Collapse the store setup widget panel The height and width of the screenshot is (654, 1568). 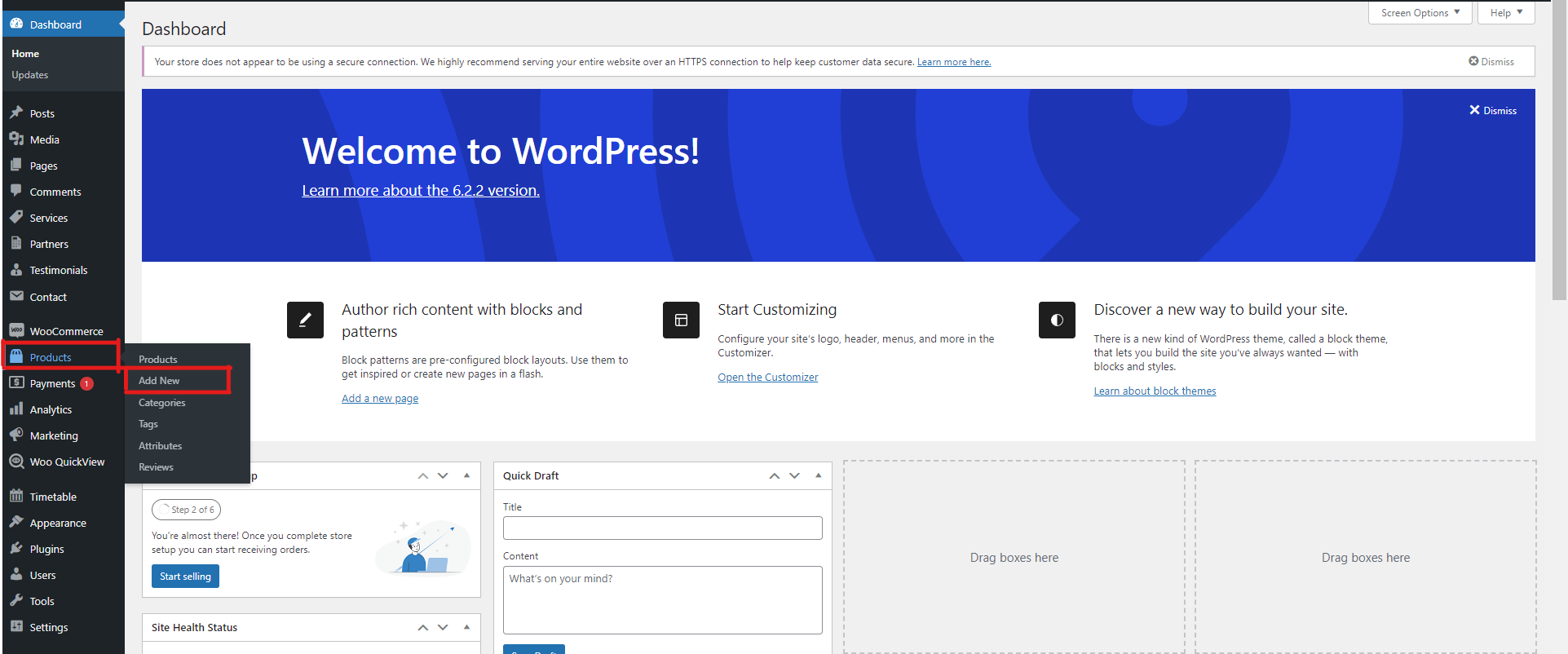click(466, 475)
